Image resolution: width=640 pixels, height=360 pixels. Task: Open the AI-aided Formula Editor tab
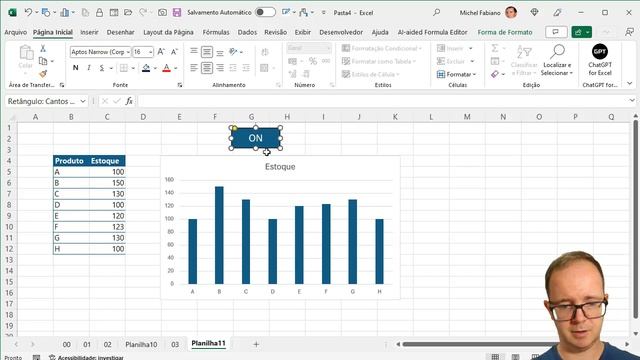[x=432, y=32]
